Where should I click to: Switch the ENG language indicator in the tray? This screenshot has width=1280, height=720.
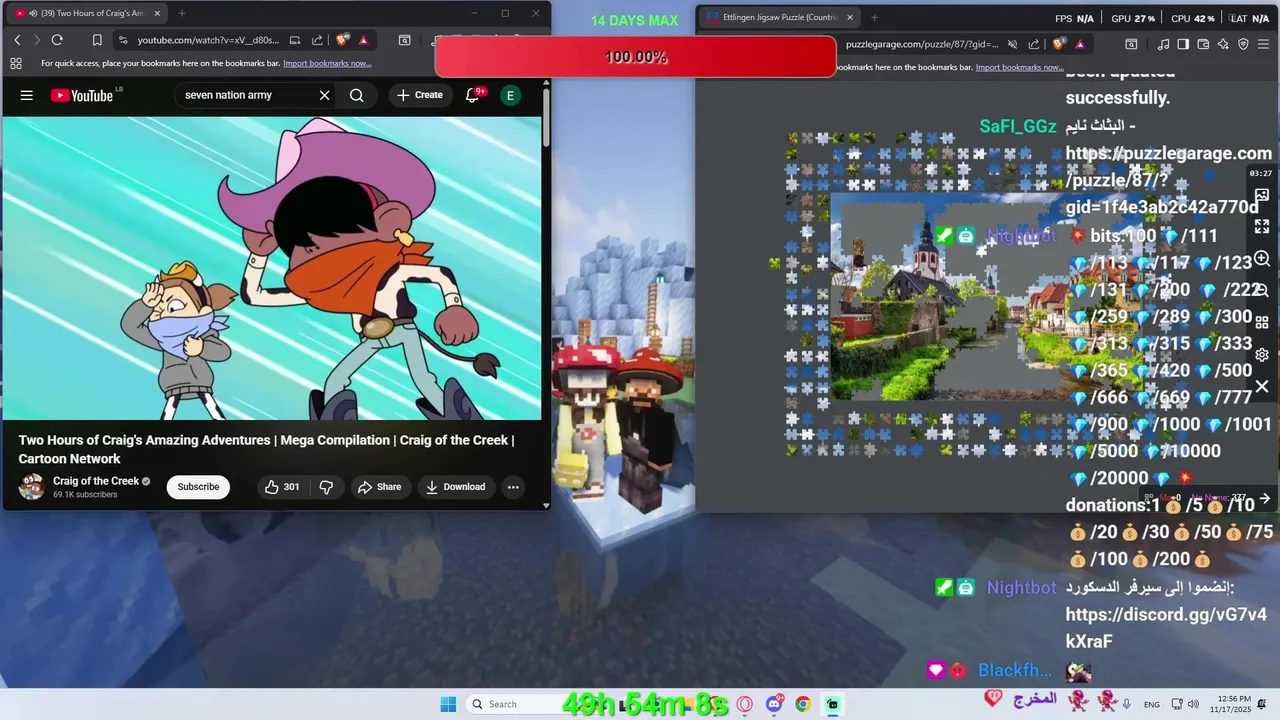coord(1152,704)
